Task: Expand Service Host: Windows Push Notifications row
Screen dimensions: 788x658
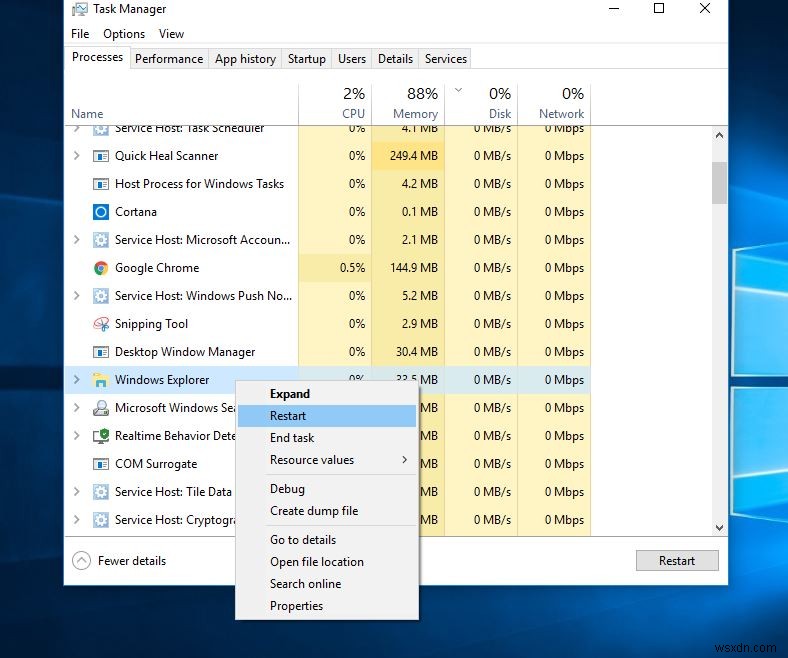Action: point(76,296)
